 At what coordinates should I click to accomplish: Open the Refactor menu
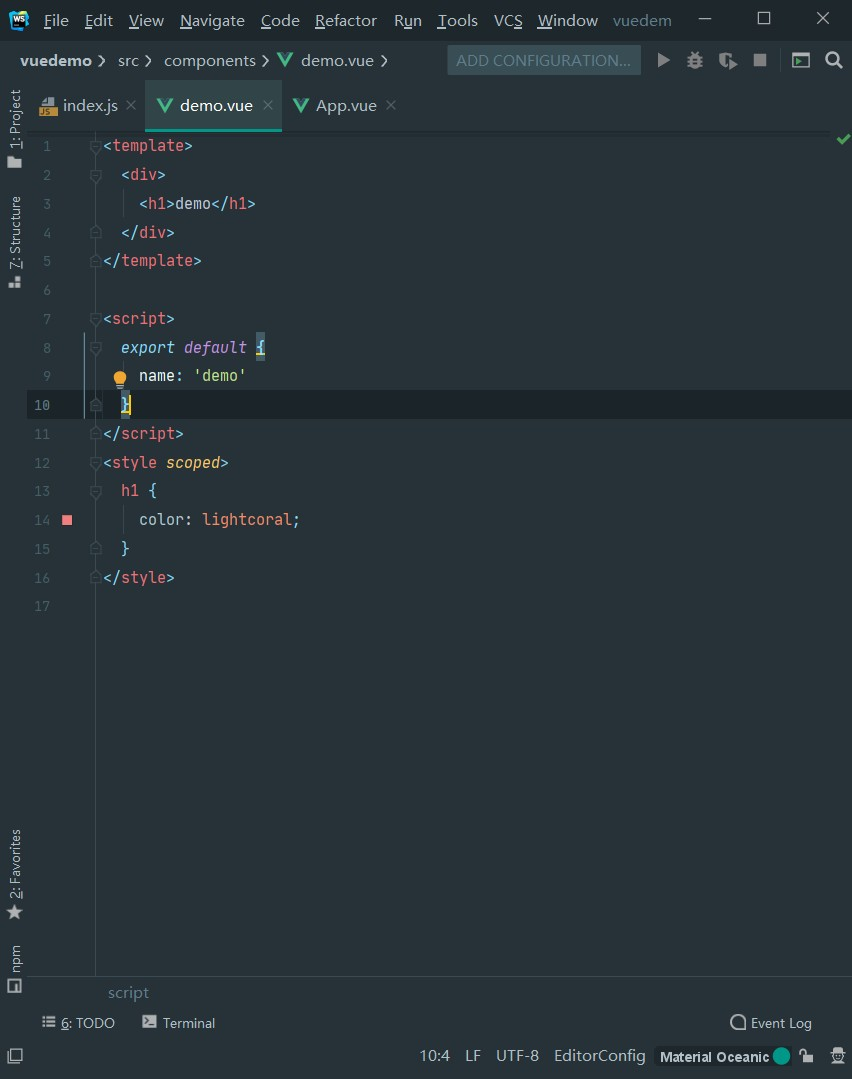click(345, 20)
